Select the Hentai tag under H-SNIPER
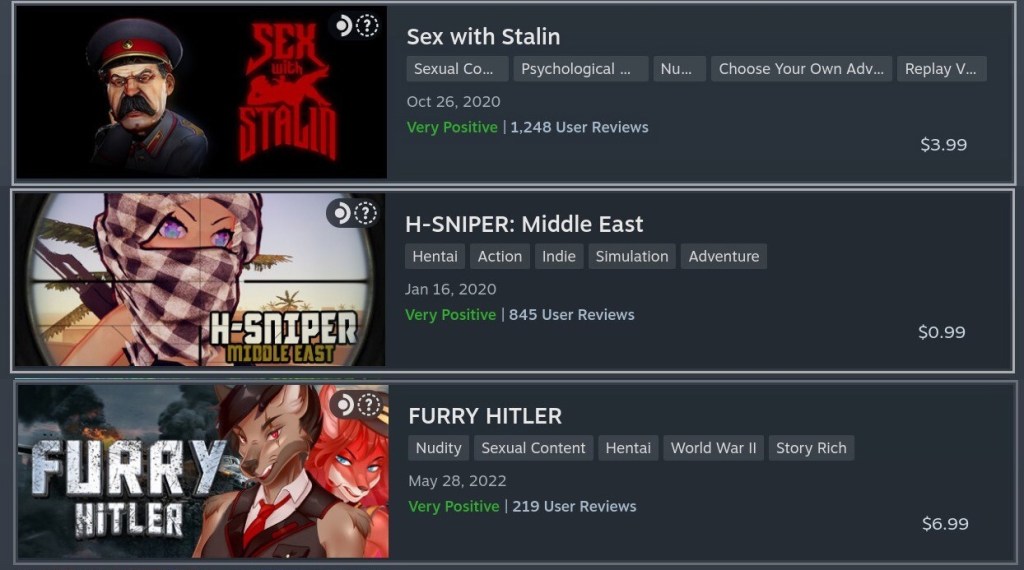Viewport: 1024px width, 570px height. coord(435,257)
